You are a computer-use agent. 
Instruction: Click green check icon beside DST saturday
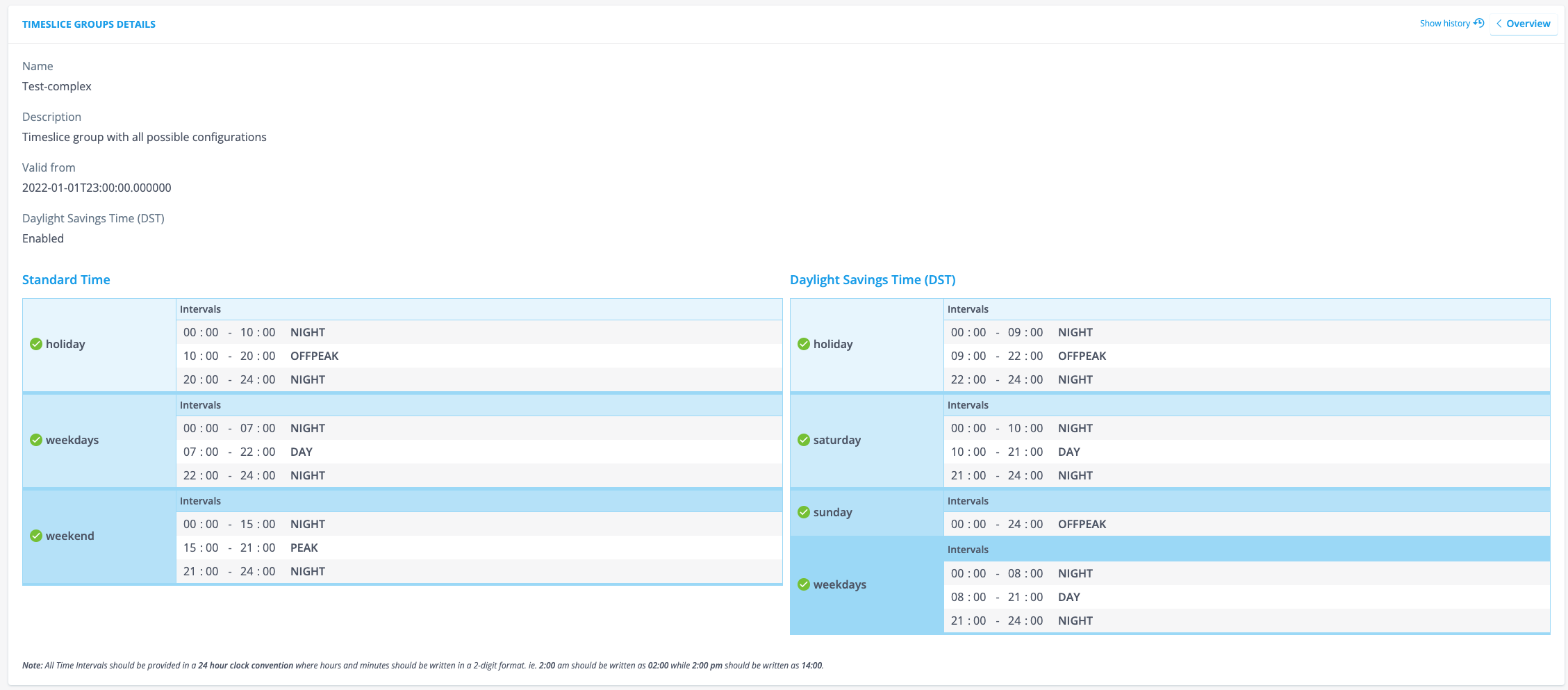[x=804, y=440]
